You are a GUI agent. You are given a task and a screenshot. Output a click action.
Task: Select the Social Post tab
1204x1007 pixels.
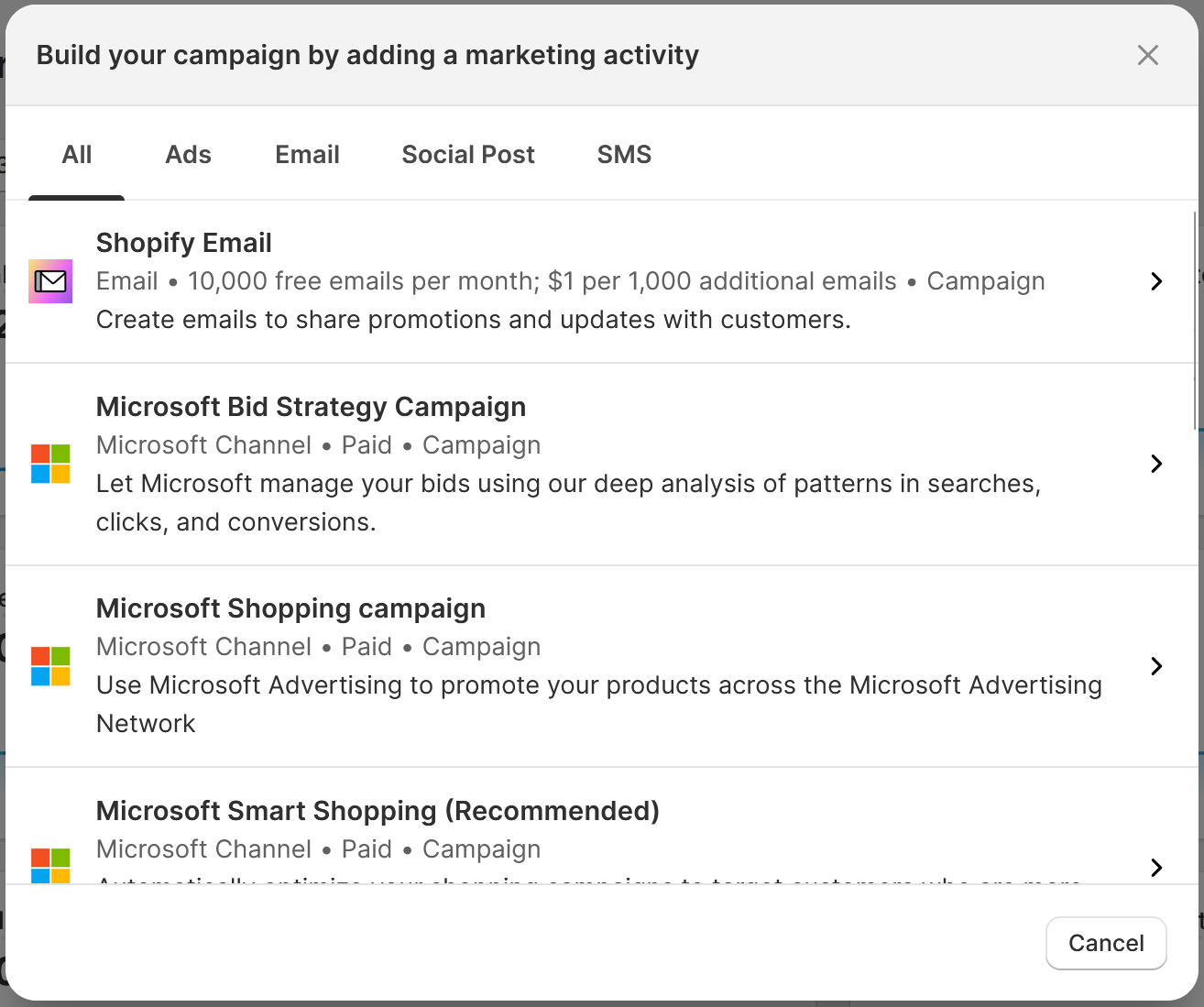[468, 155]
